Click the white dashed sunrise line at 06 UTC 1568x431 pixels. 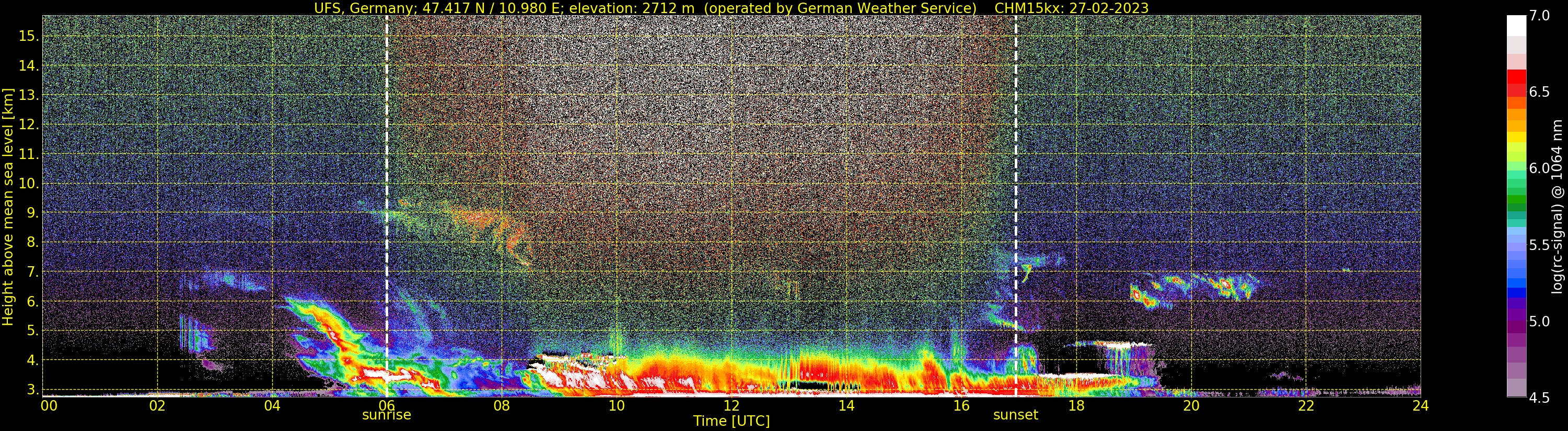(387, 206)
